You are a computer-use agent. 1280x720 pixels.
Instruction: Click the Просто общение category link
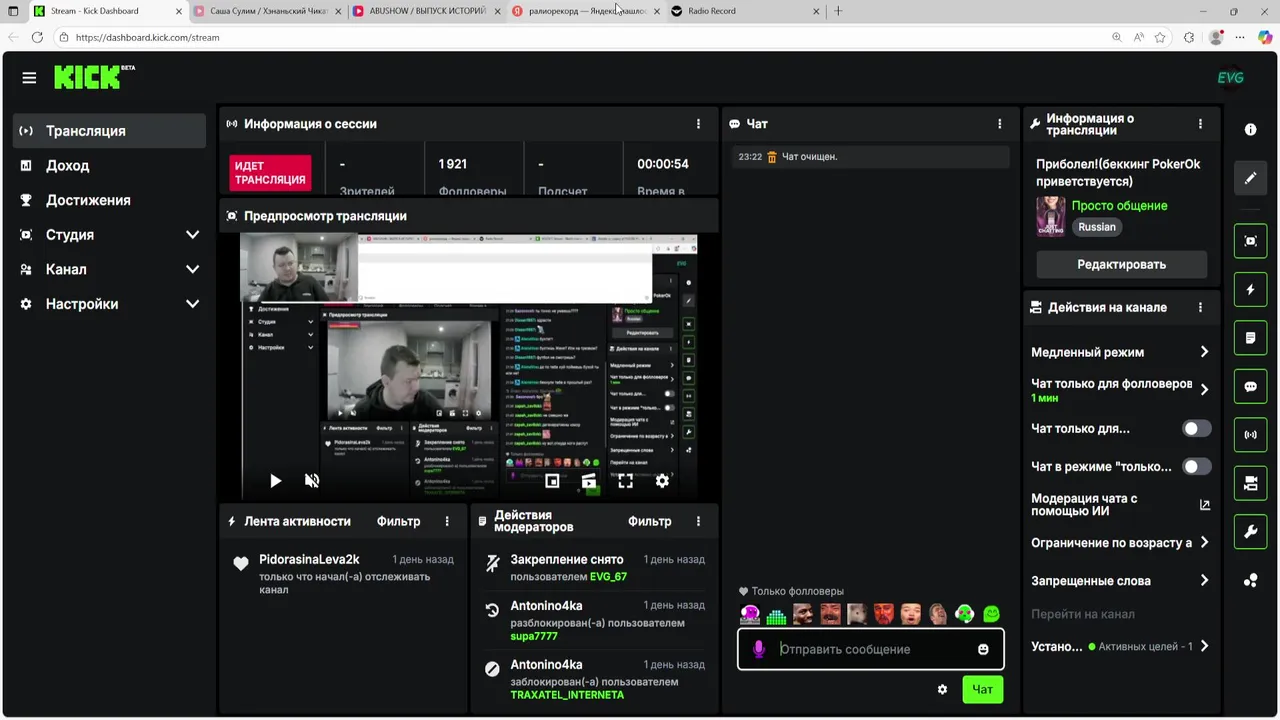1119,205
